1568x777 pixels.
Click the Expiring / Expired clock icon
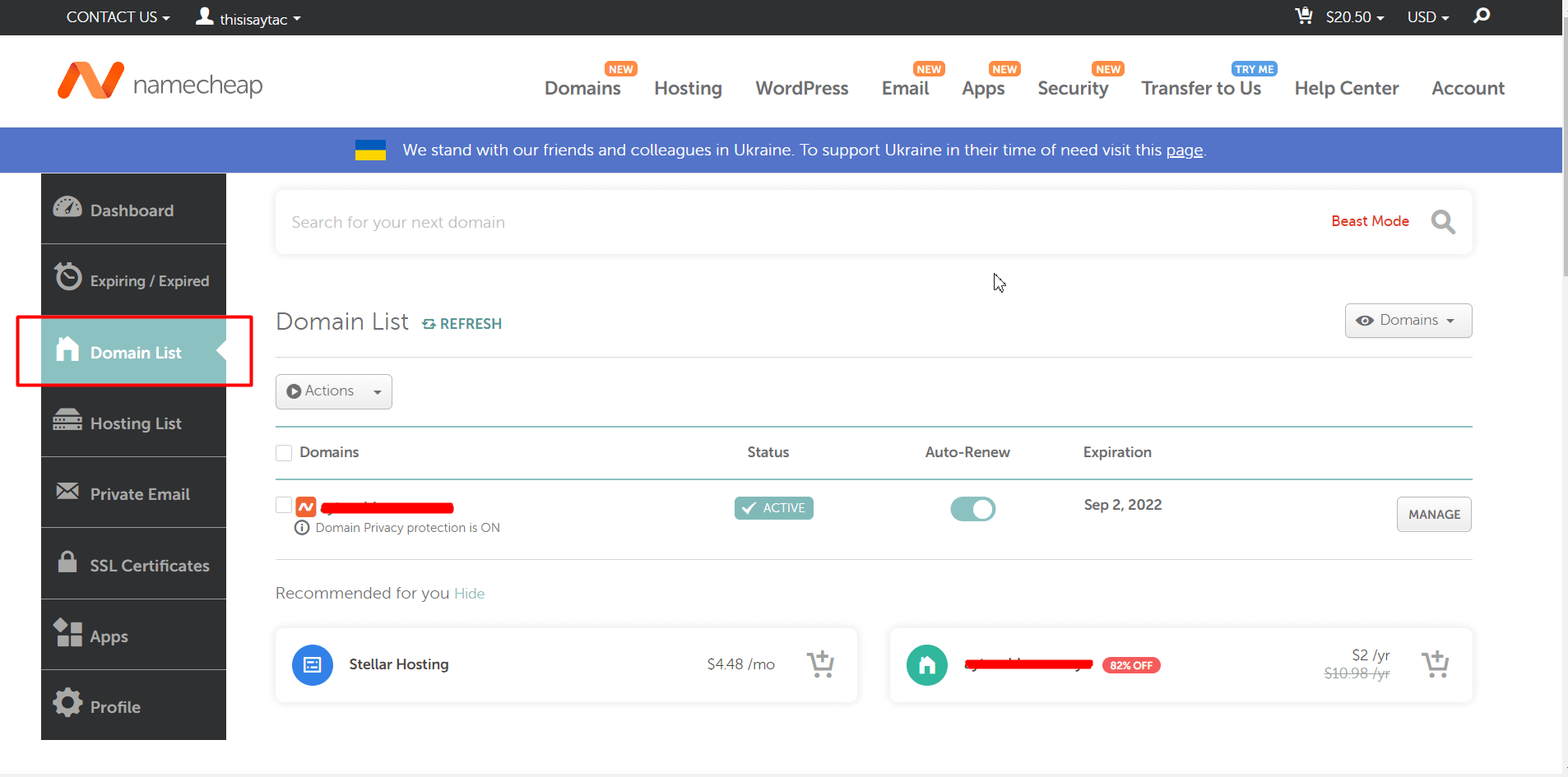point(67,276)
